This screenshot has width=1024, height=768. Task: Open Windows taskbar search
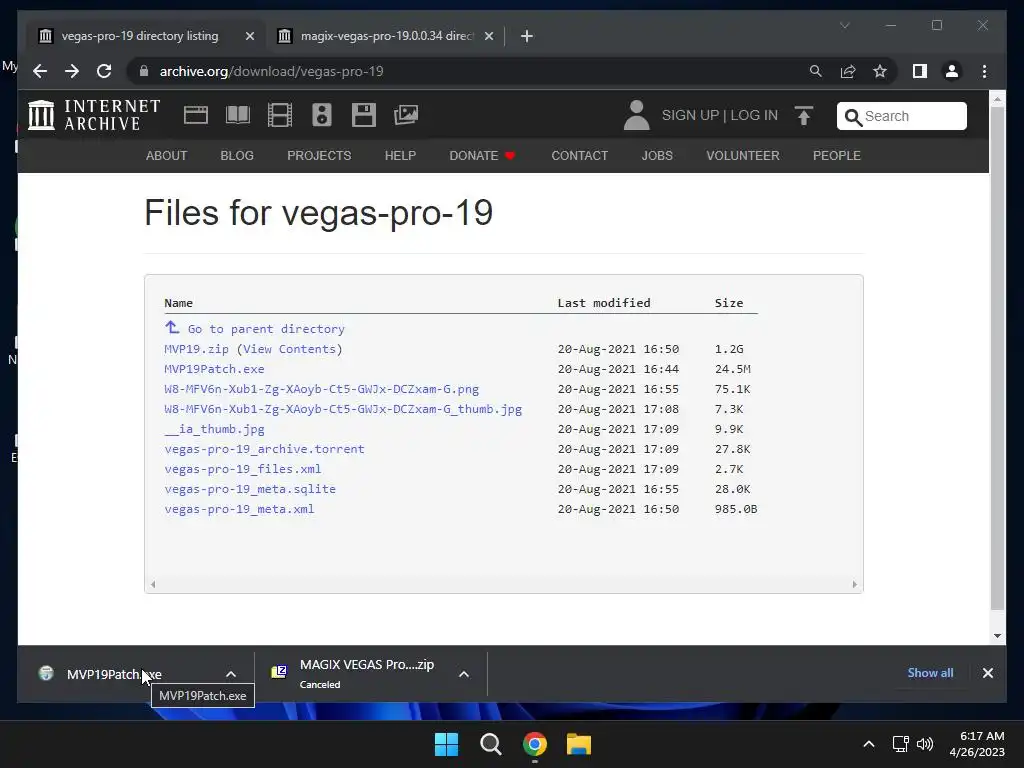pyautogui.click(x=490, y=744)
